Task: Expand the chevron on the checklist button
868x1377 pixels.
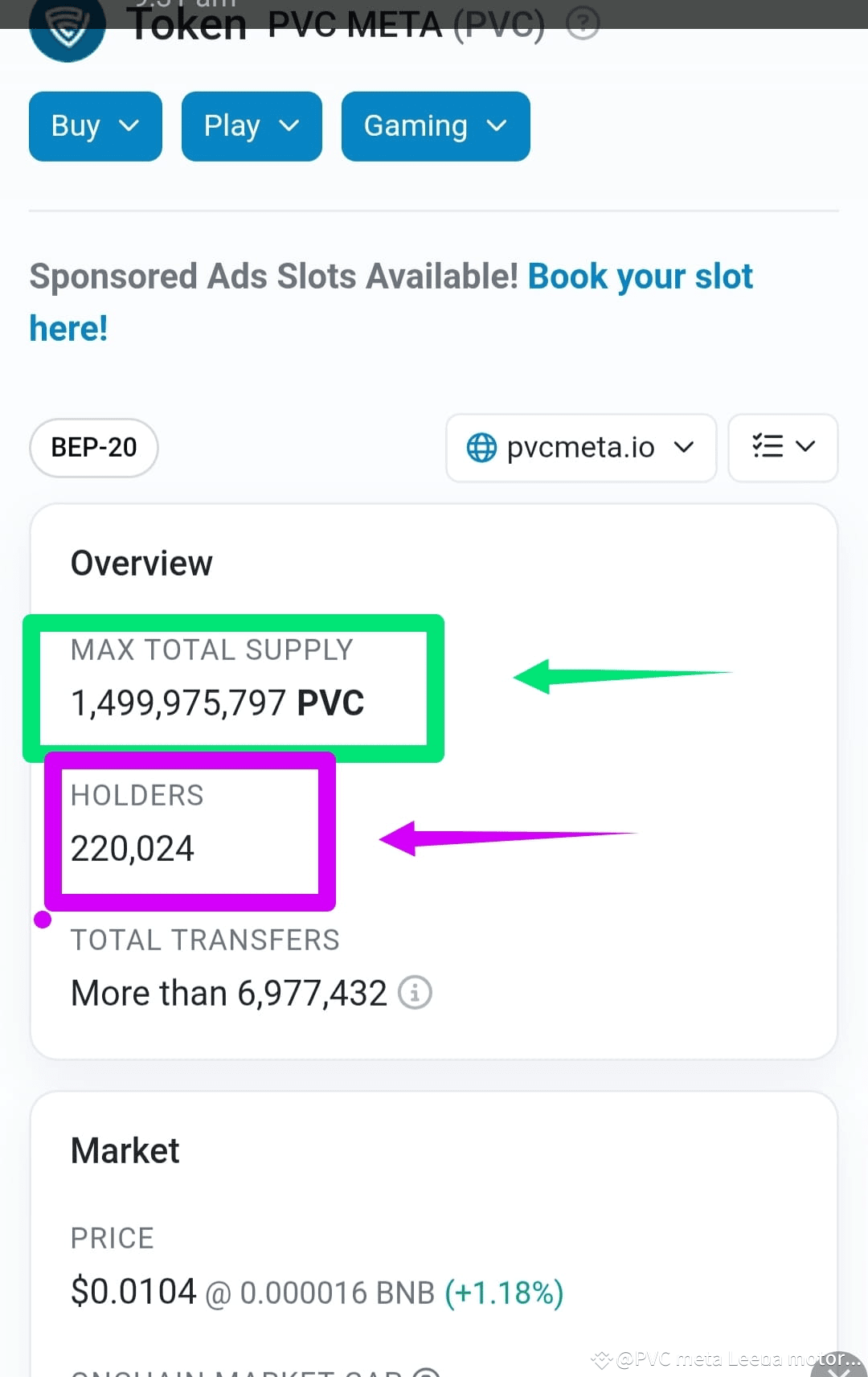Action: coord(806,448)
